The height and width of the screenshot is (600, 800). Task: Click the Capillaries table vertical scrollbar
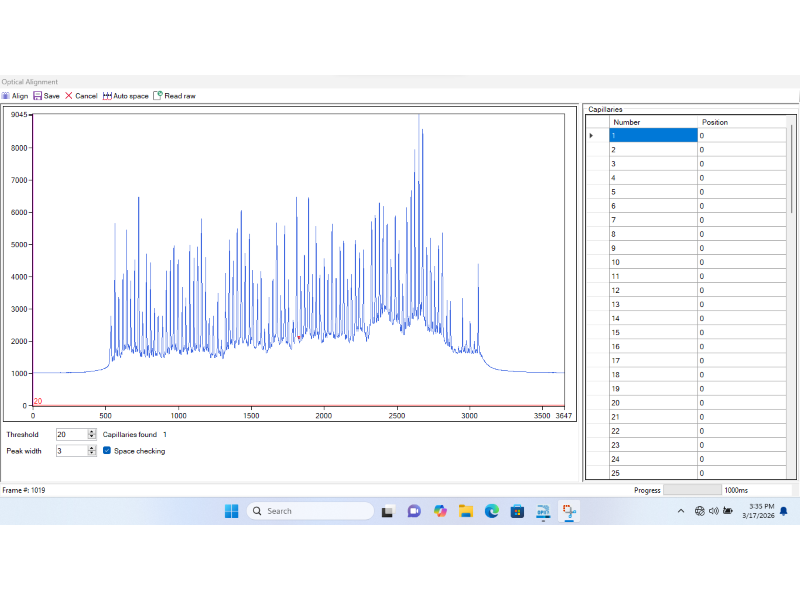[x=791, y=297]
